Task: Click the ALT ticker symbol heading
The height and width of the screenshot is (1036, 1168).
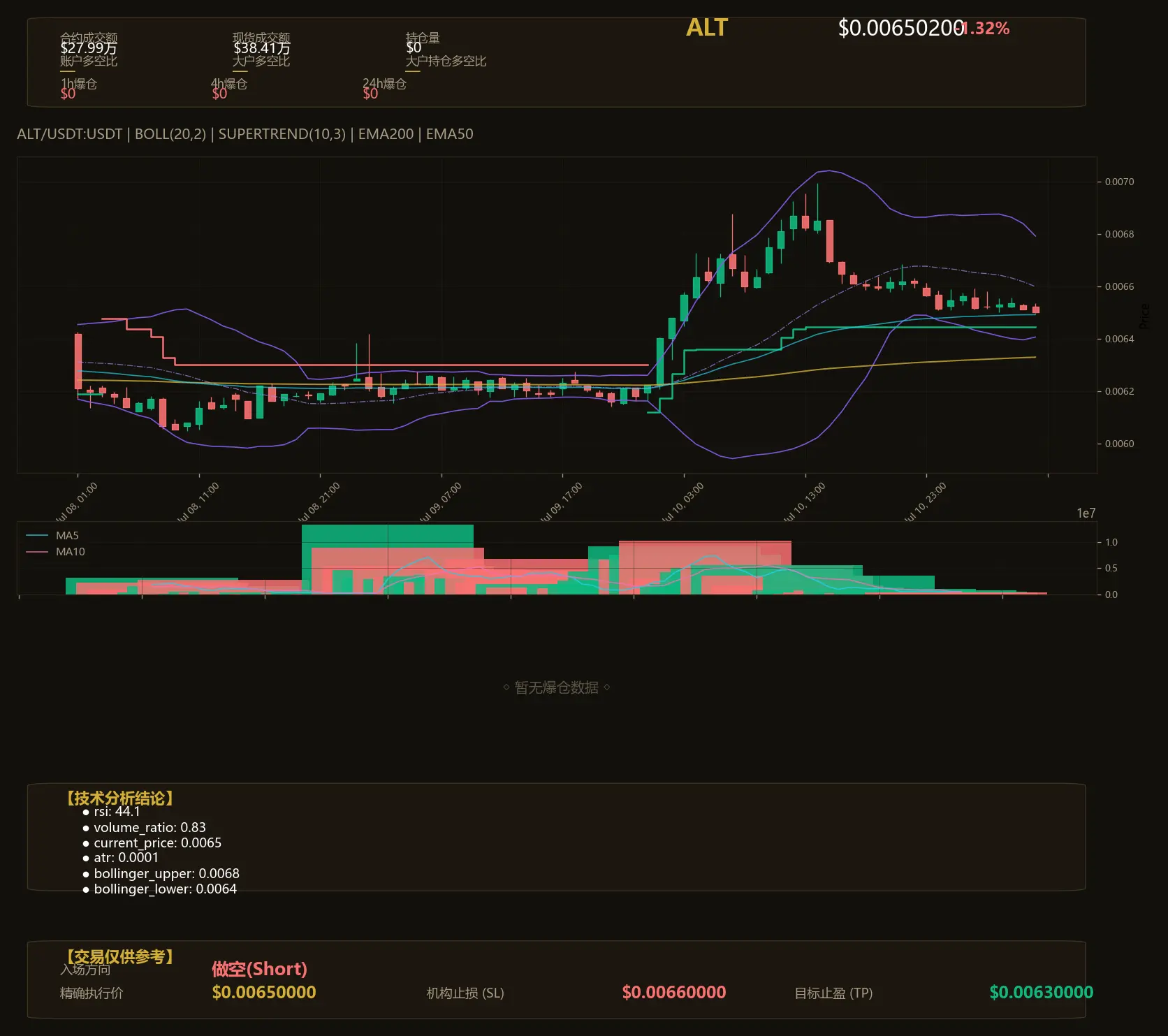Action: 707,28
